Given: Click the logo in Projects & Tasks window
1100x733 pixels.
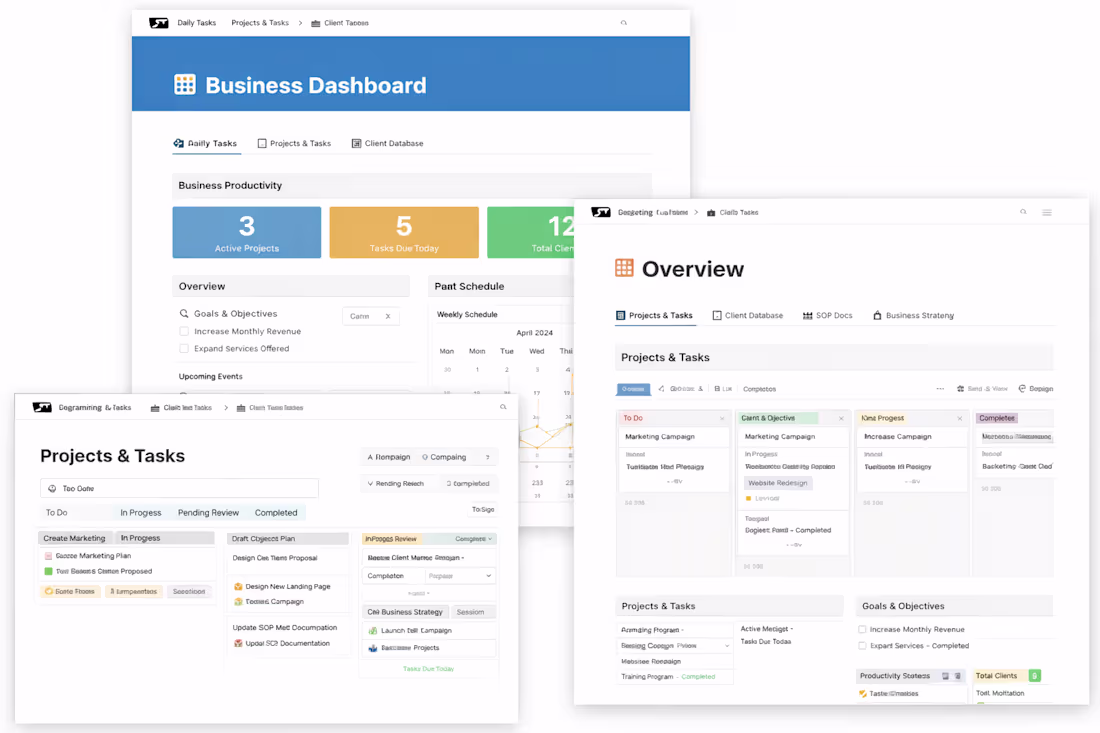Looking at the screenshot, I should tap(42, 408).
